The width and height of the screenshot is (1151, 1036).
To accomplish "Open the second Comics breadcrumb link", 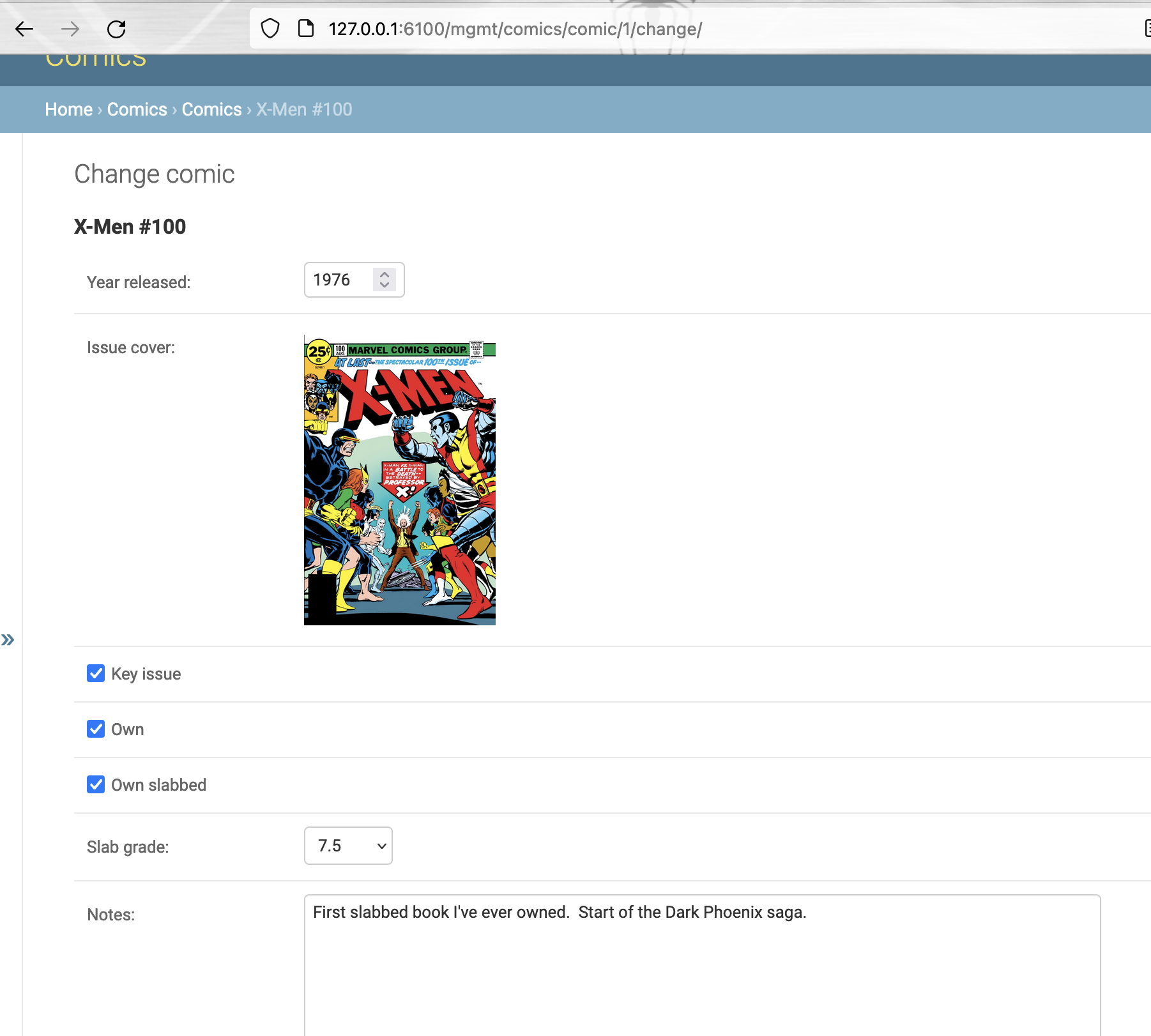I will (x=211, y=110).
